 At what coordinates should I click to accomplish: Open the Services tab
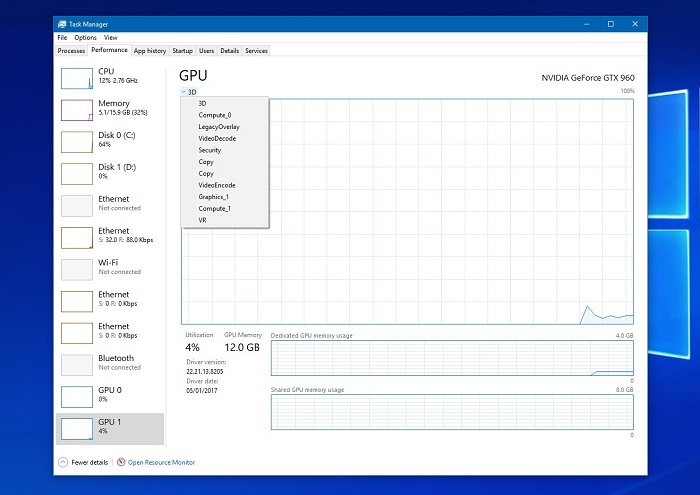(256, 51)
